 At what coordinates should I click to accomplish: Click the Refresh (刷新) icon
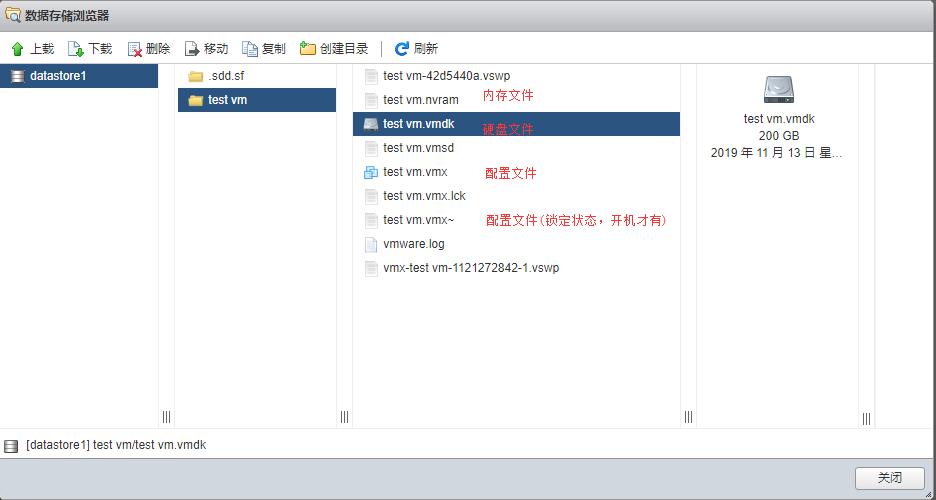click(x=402, y=49)
